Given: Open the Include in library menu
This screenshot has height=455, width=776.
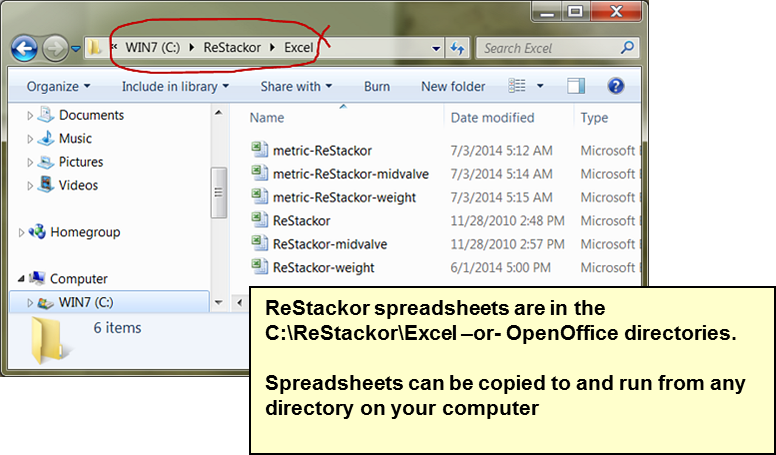Looking at the screenshot, I should click(175, 87).
